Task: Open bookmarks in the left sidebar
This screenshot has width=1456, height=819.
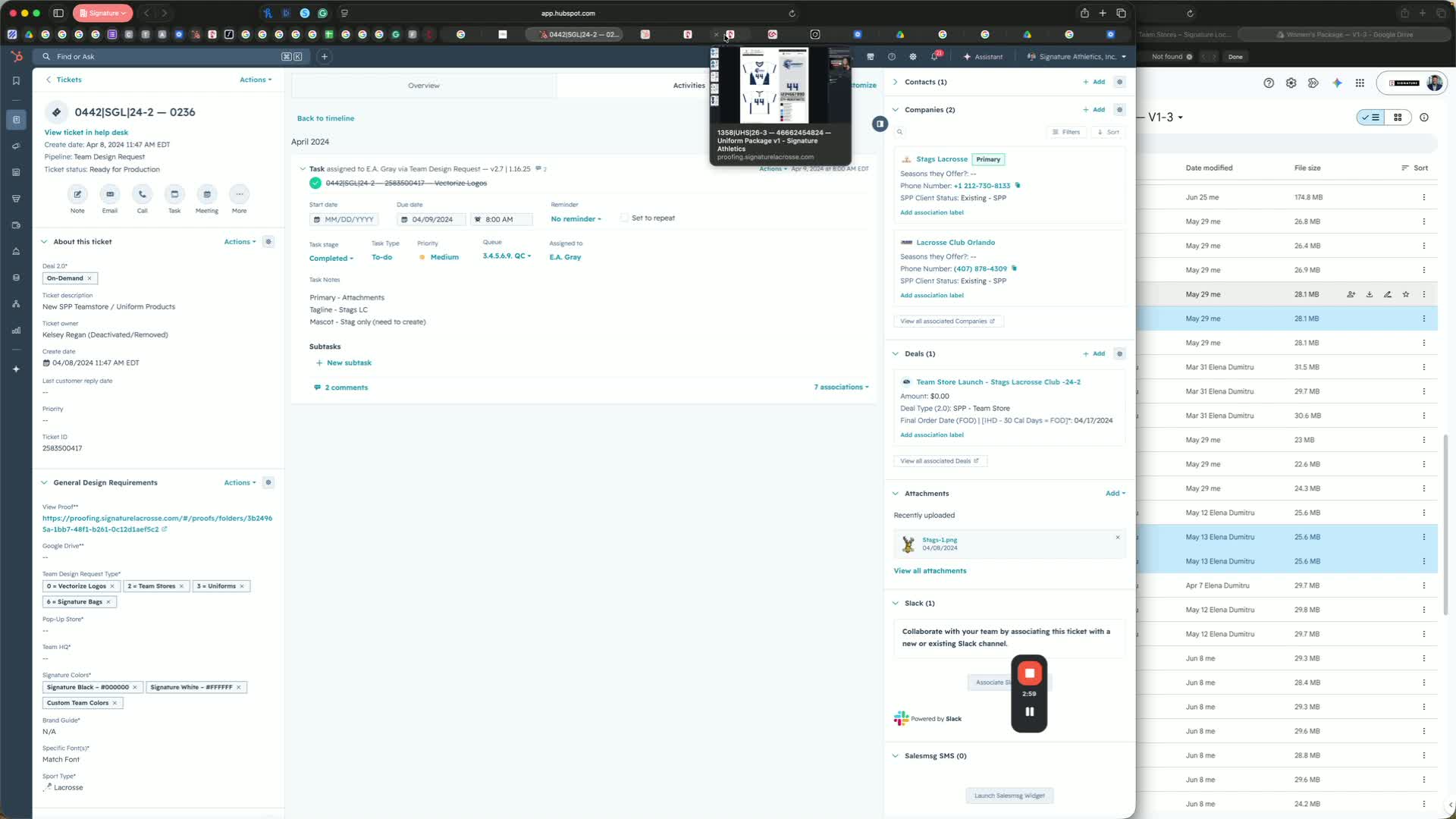Action: coord(16,80)
